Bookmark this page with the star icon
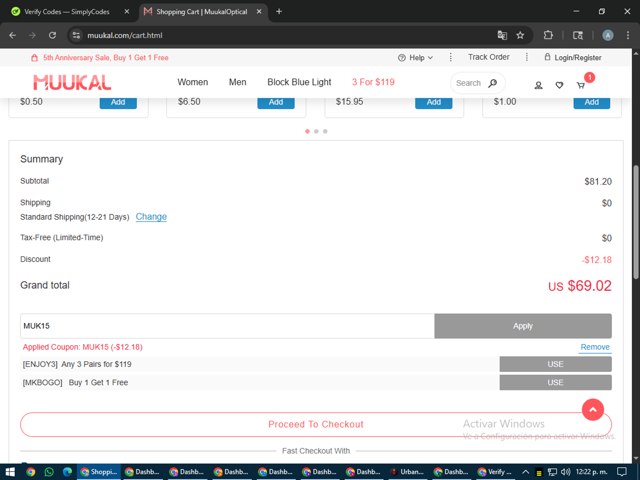This screenshot has height=480, width=640. point(520,36)
